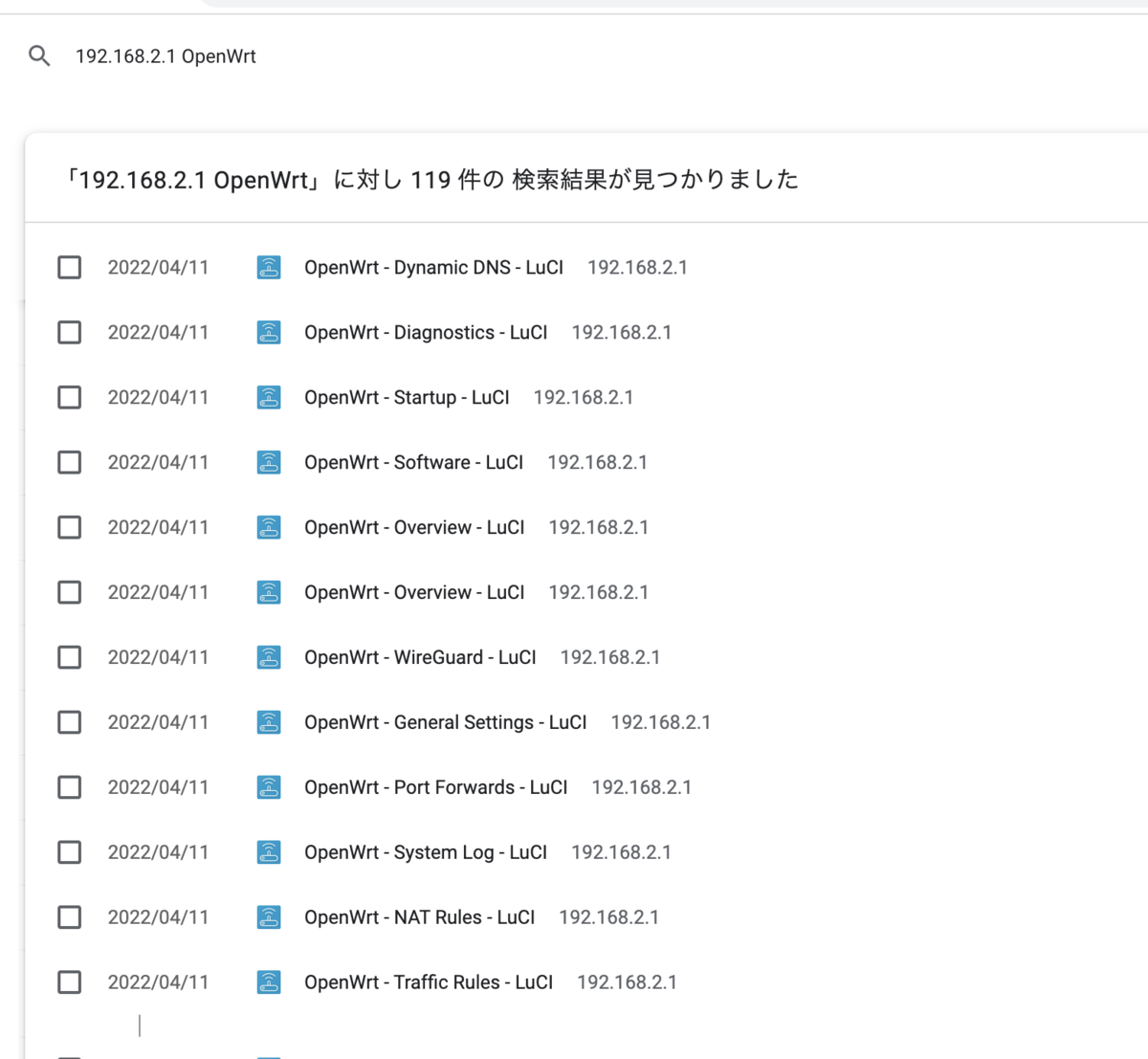Click favicon of General Settings history entry
This screenshot has height=1059, width=1148.
pos(269,723)
